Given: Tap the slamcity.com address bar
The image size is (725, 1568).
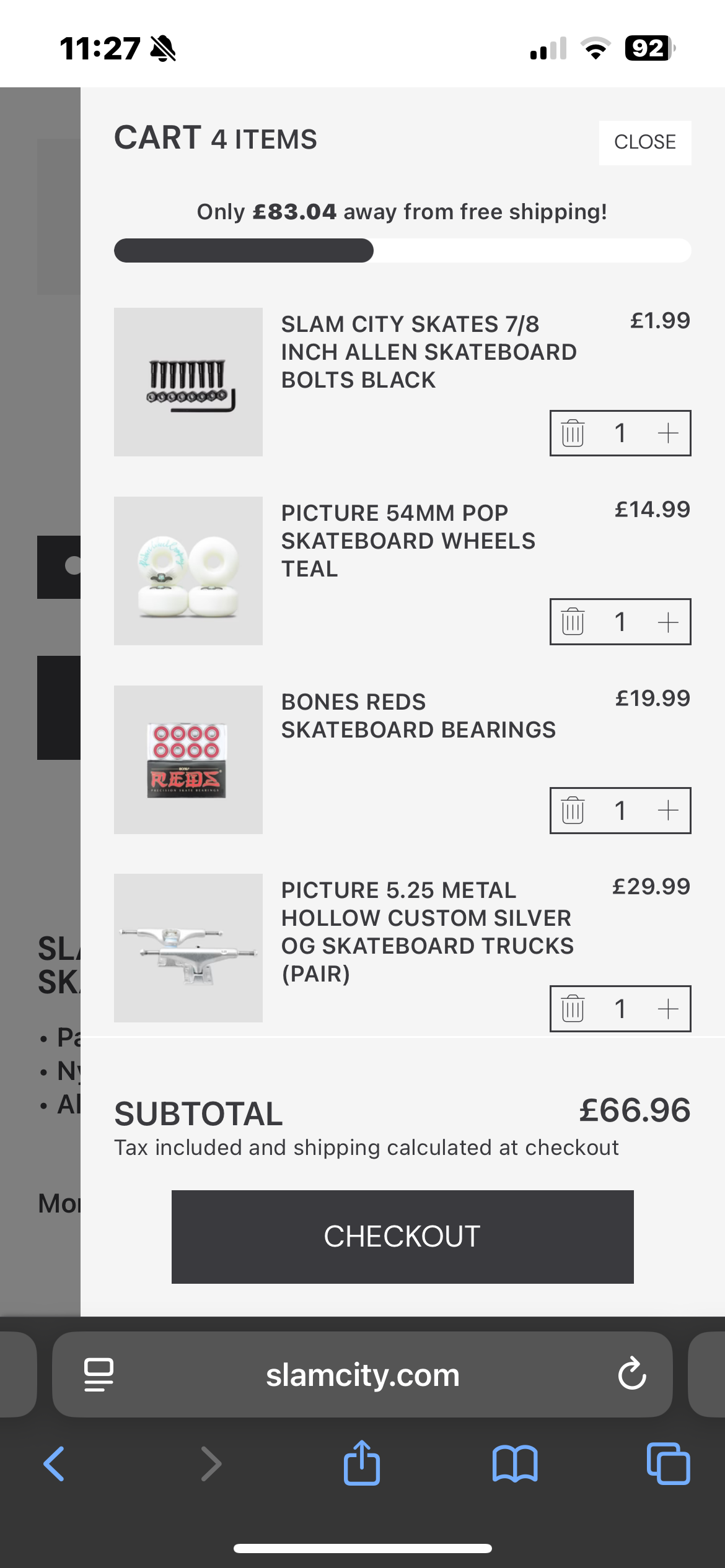Looking at the screenshot, I should coord(362,1375).
